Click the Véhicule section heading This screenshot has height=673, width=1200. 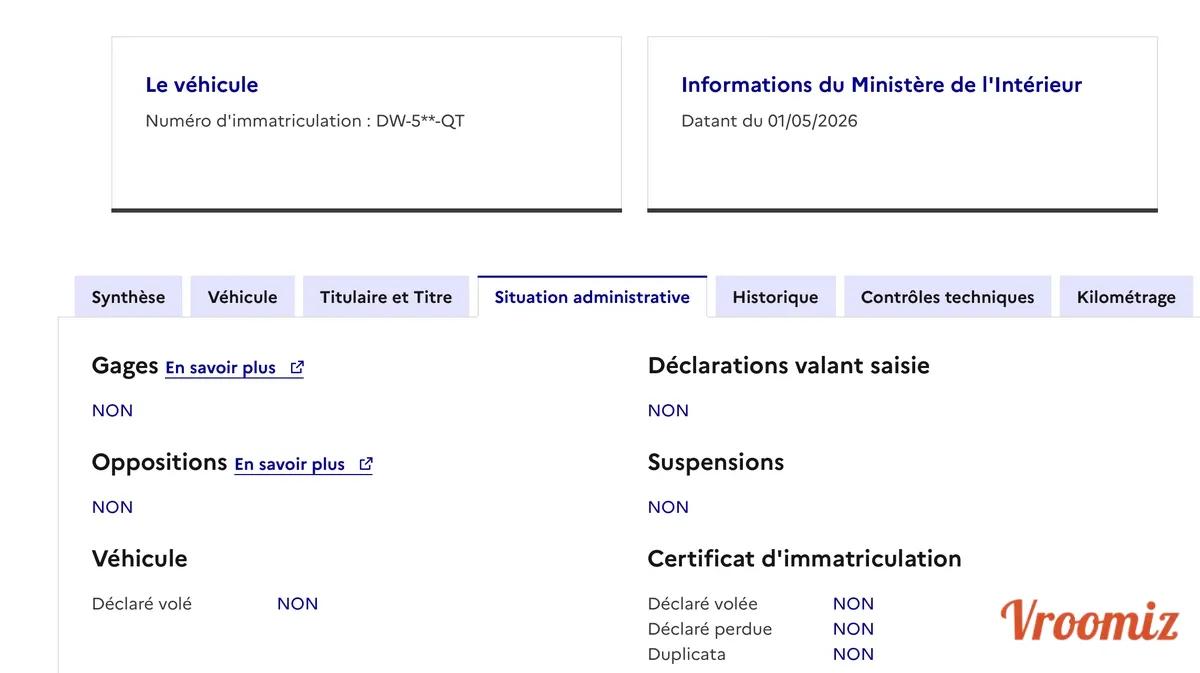(139, 558)
